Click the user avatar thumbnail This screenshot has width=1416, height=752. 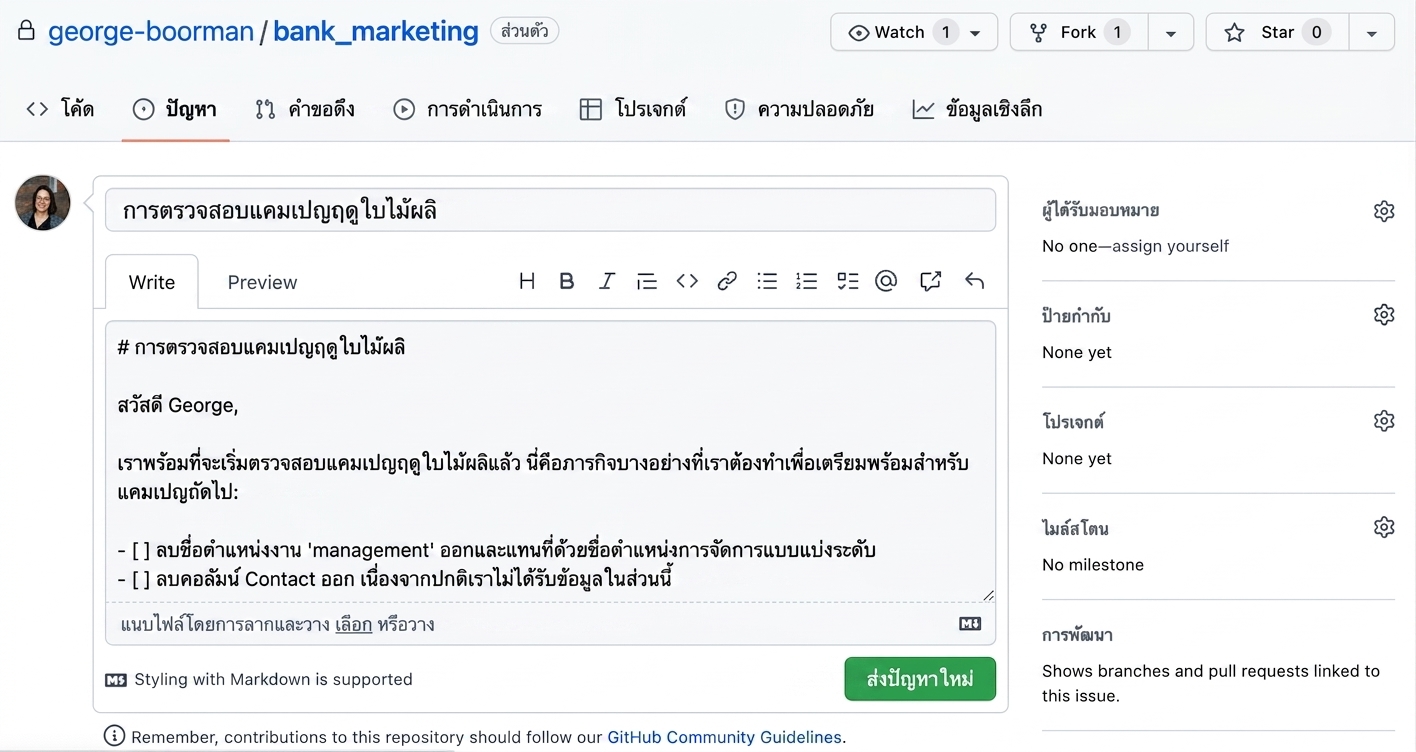(x=43, y=203)
